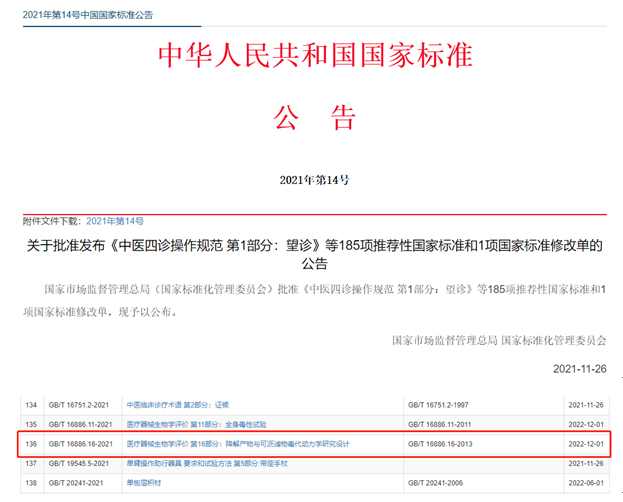The width and height of the screenshot is (623, 502).
Task: Open the 2021年第14号 attachment download link
Action: pyautogui.click(x=114, y=220)
